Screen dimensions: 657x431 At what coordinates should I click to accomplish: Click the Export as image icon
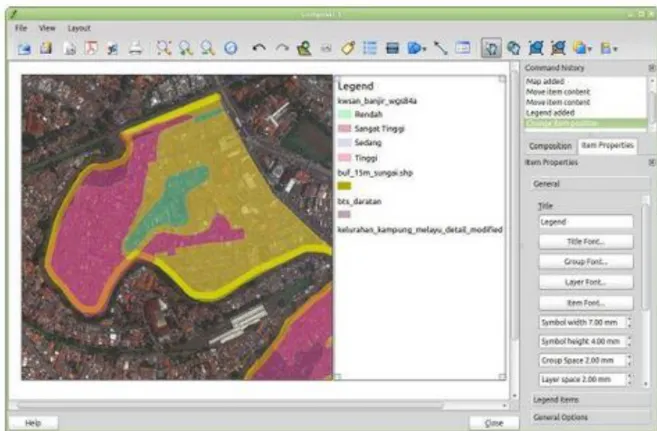69,48
